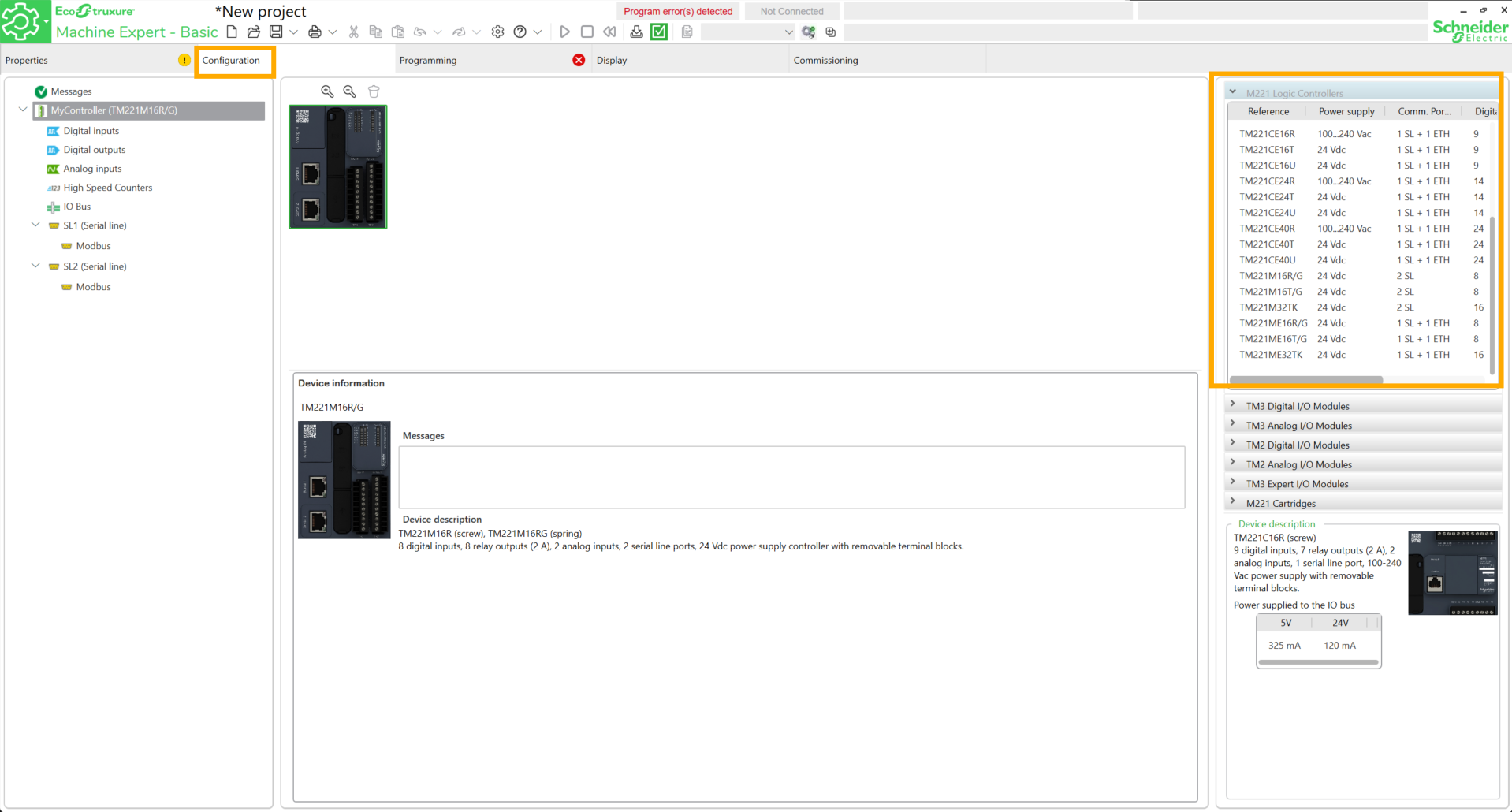Open the settings gear icon
This screenshot has height=812, width=1512.
tap(497, 32)
